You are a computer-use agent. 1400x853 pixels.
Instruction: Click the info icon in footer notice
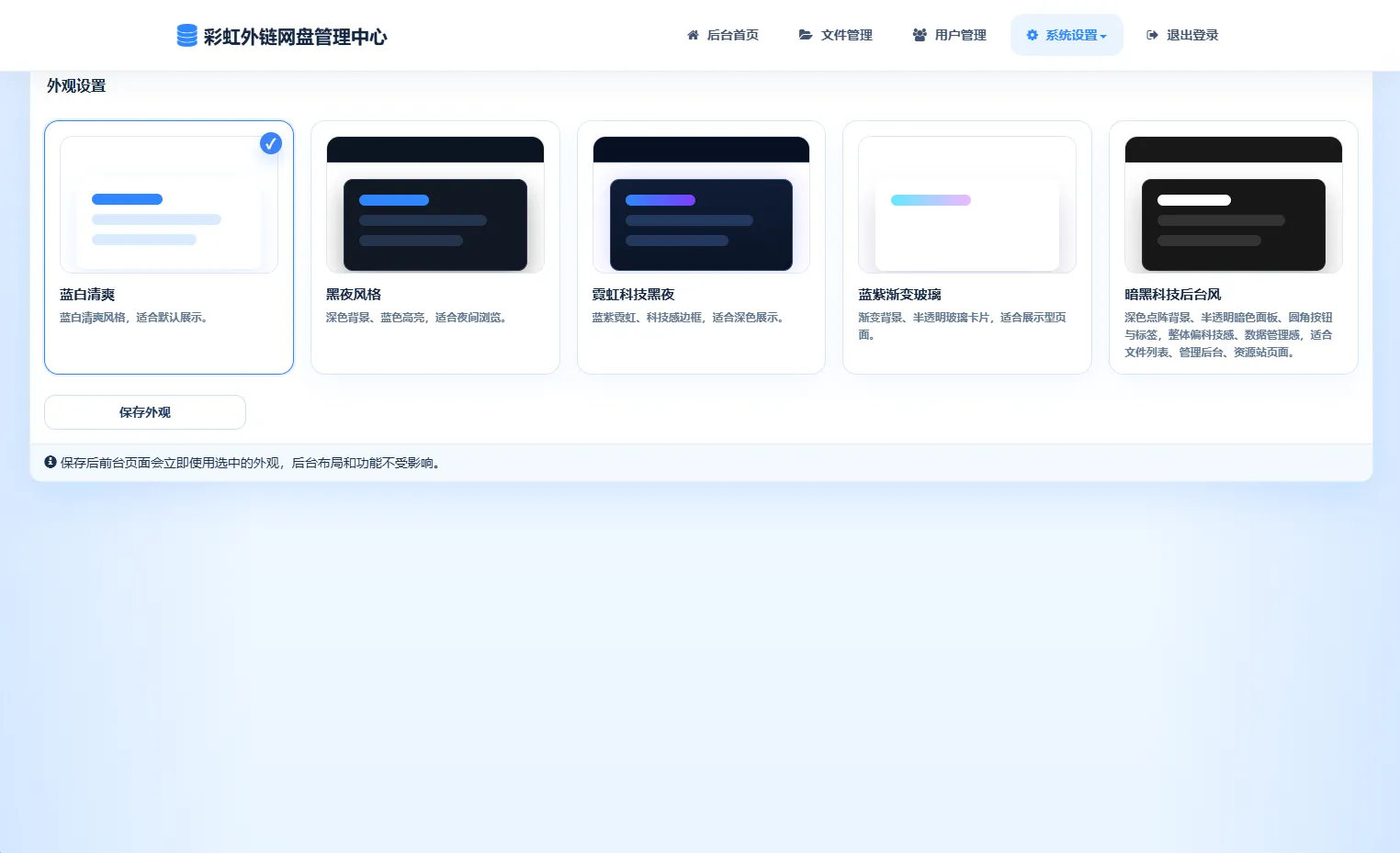[x=51, y=462]
